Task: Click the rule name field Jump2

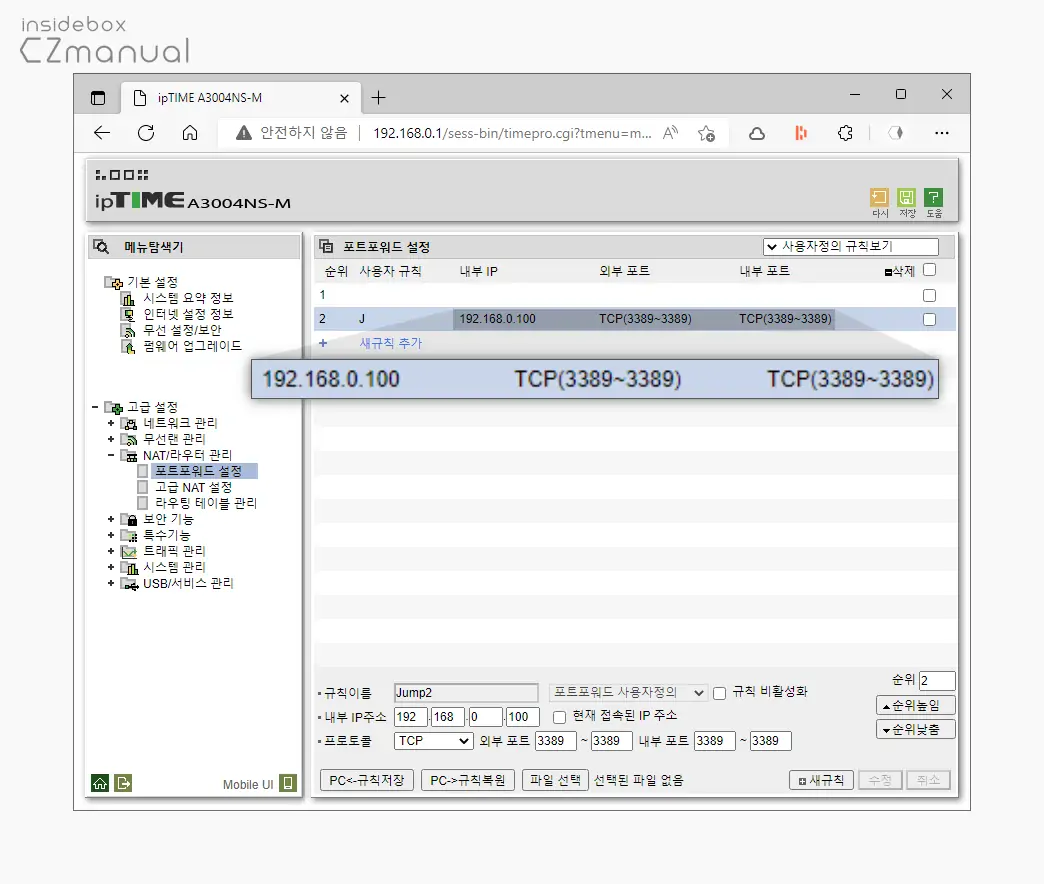Action: (466, 693)
